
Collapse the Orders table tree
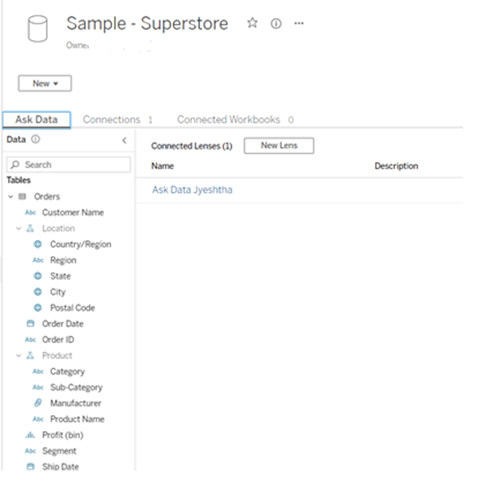point(11,196)
